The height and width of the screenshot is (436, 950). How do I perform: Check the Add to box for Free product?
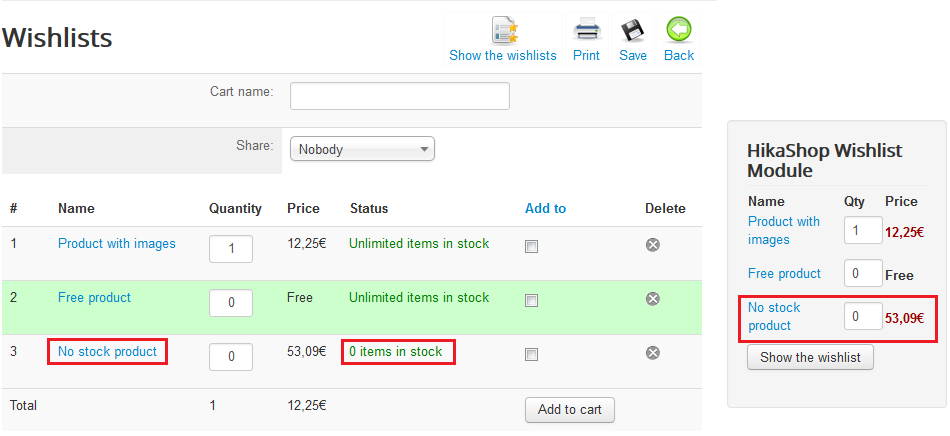click(x=531, y=300)
